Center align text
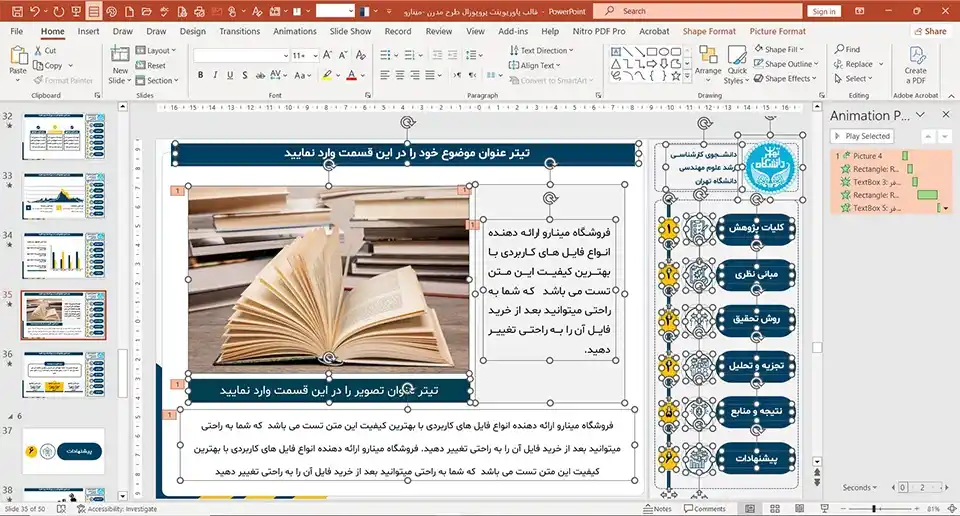The image size is (960, 516). click(399, 75)
